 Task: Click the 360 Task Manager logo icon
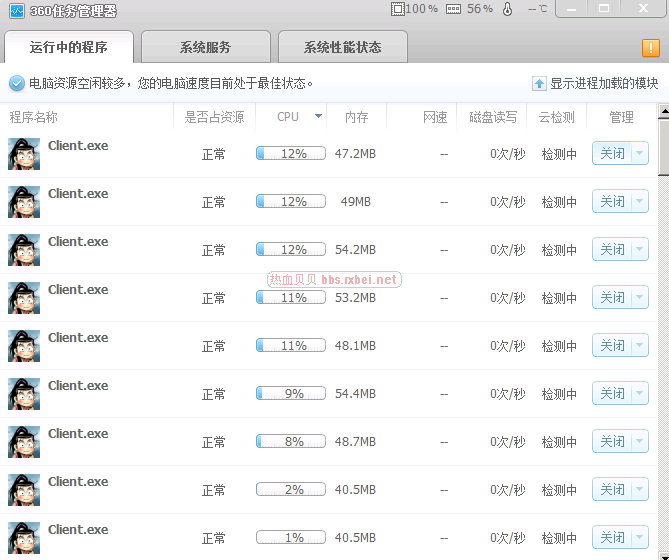click(x=16, y=11)
